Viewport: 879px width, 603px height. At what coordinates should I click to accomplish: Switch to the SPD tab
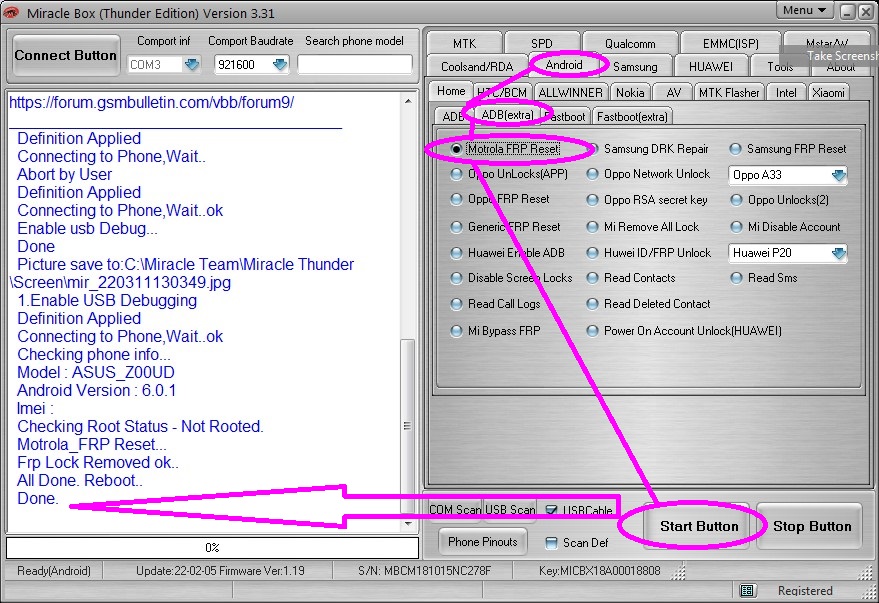(542, 43)
